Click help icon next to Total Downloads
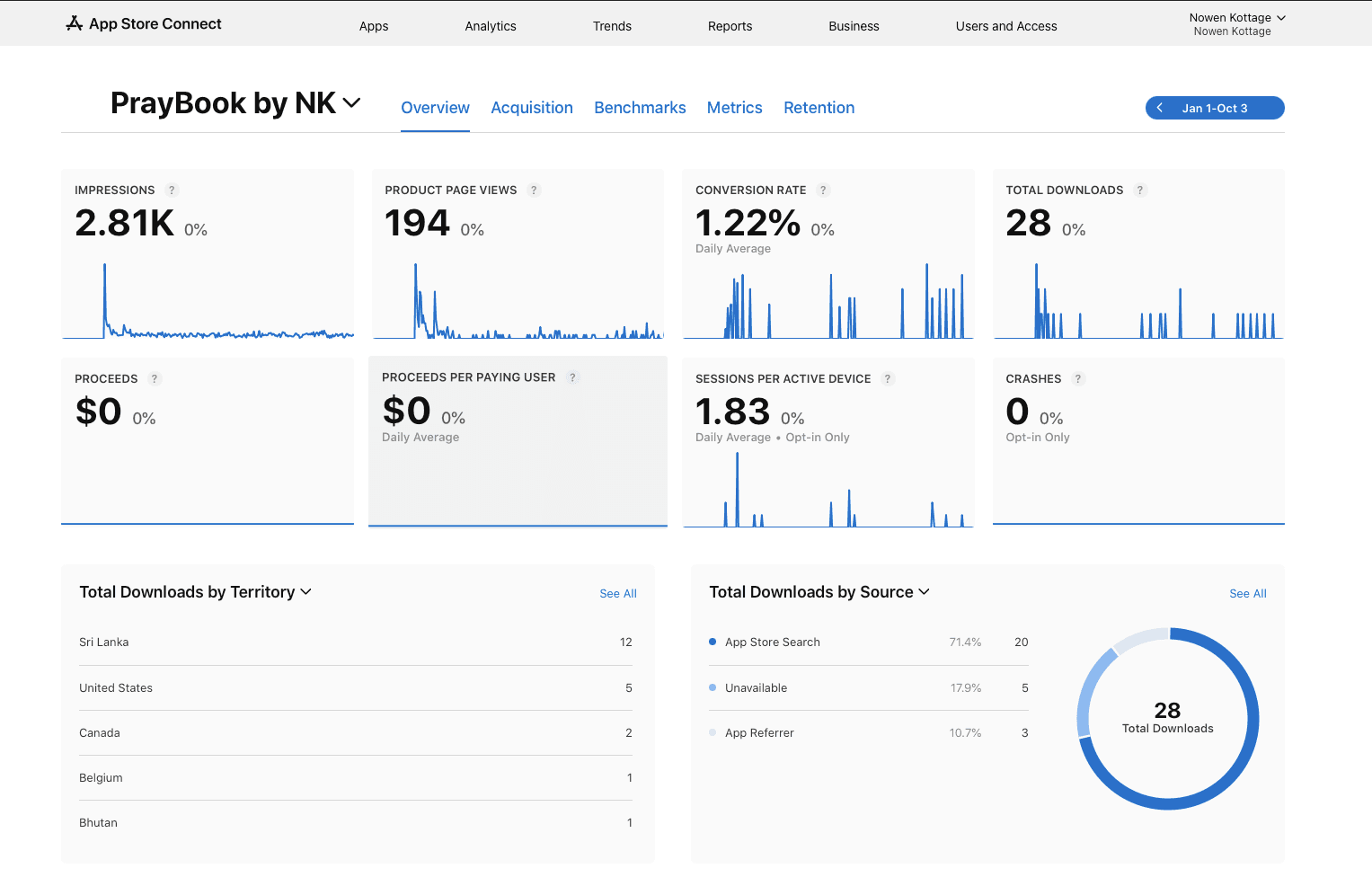Viewport: 1372px width, 886px height. (x=1140, y=190)
